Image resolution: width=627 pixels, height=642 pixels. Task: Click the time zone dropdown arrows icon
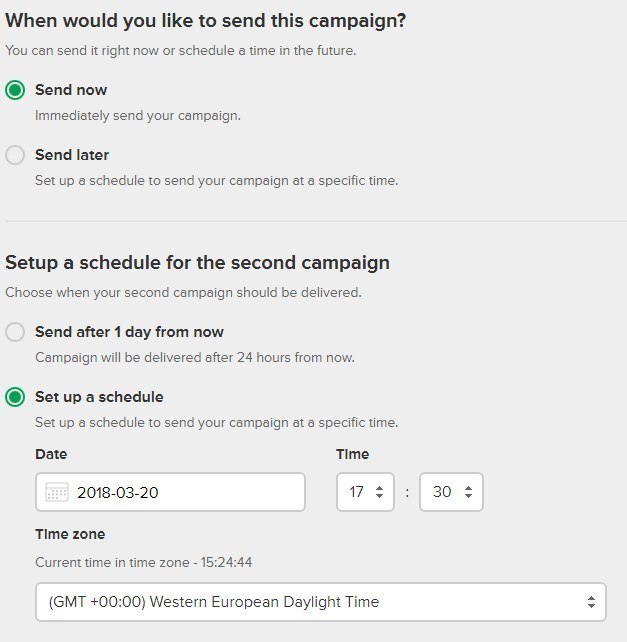click(x=591, y=602)
